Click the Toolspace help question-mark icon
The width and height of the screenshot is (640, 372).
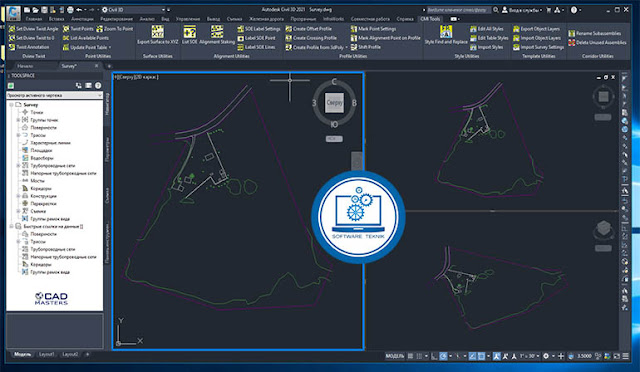pyautogui.click(x=98, y=85)
